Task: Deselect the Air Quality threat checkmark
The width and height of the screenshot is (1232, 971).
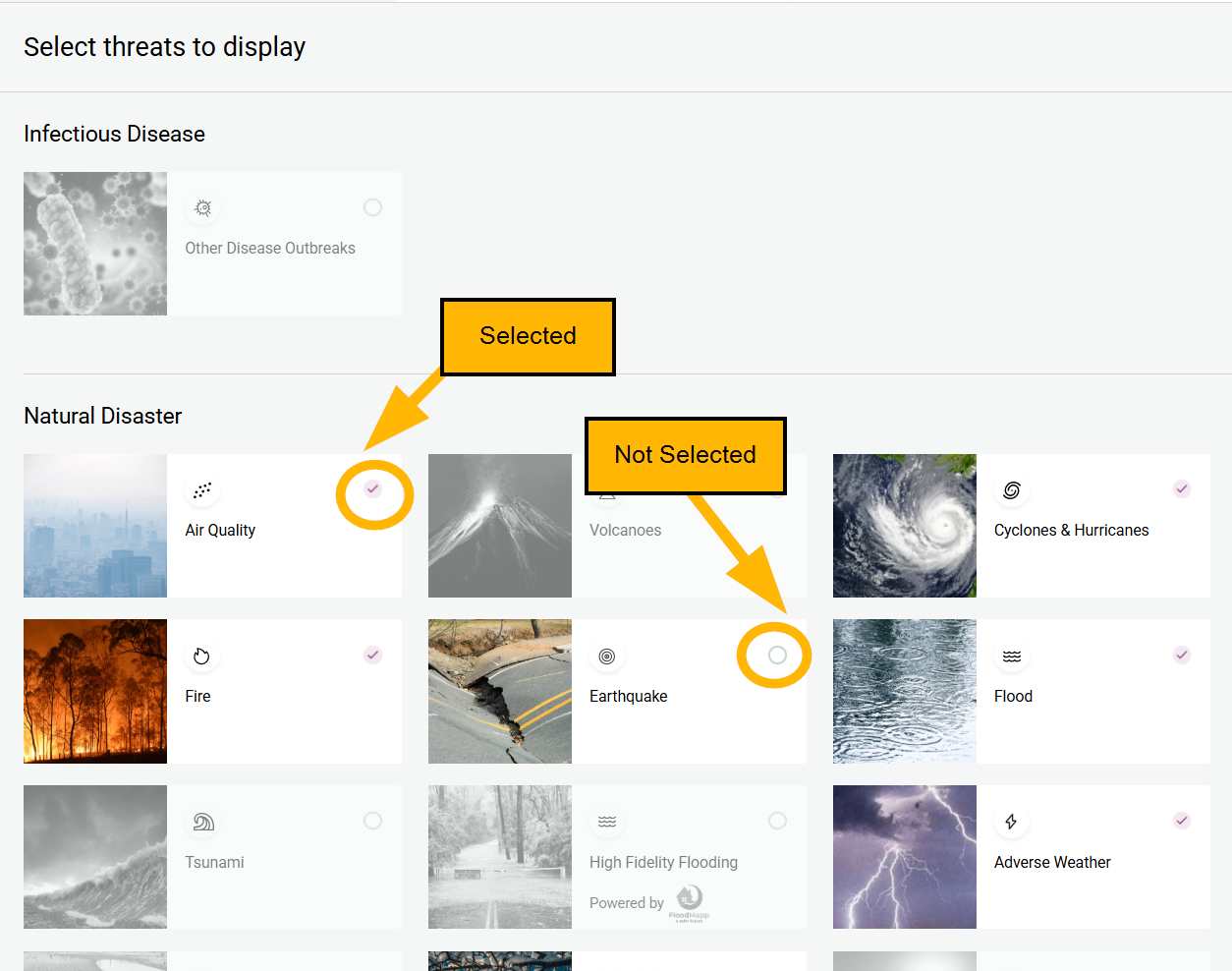Action: pyautogui.click(x=372, y=488)
